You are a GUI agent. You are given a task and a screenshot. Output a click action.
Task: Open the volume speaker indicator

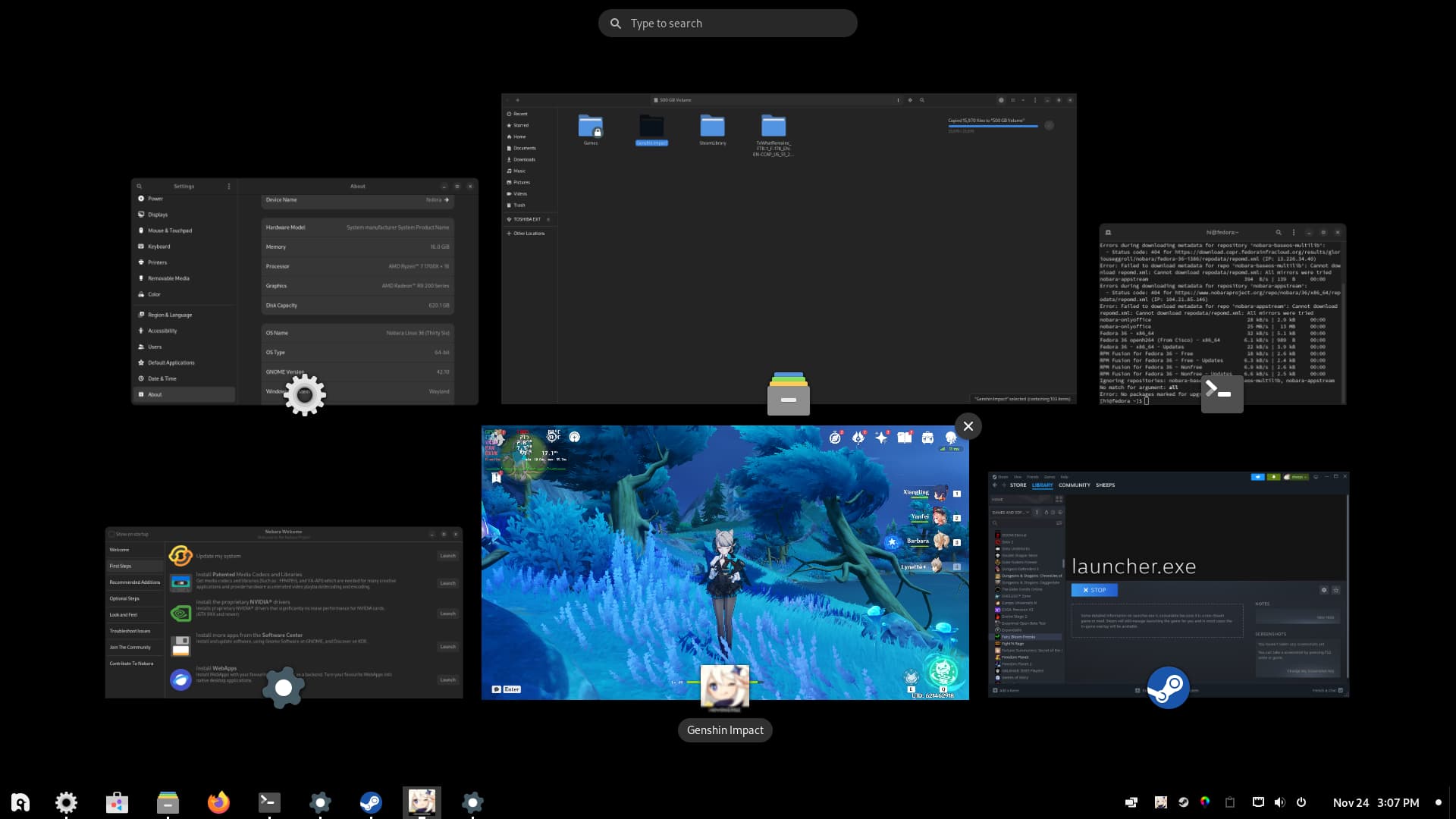(x=1279, y=802)
